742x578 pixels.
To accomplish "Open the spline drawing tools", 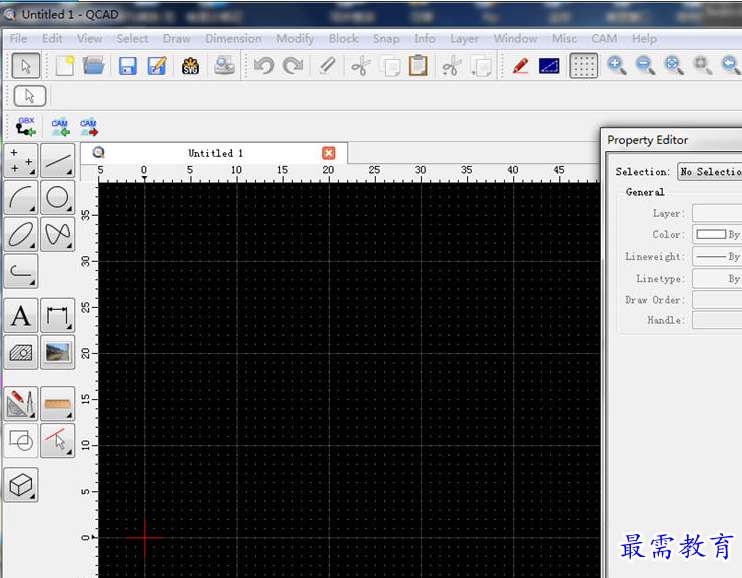I will click(58, 234).
